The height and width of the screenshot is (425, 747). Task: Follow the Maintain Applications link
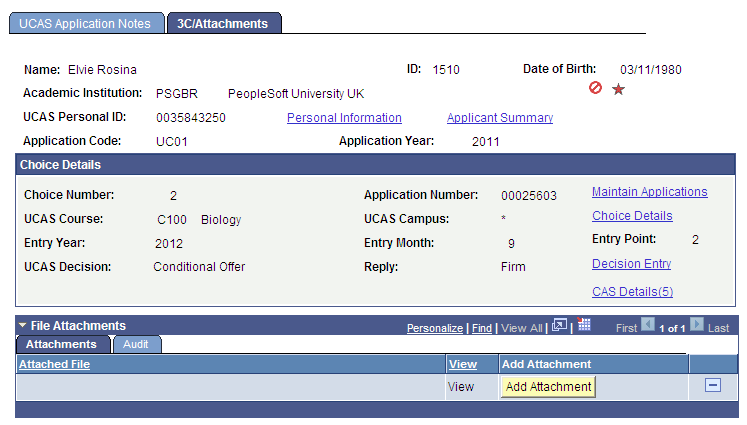(x=649, y=192)
